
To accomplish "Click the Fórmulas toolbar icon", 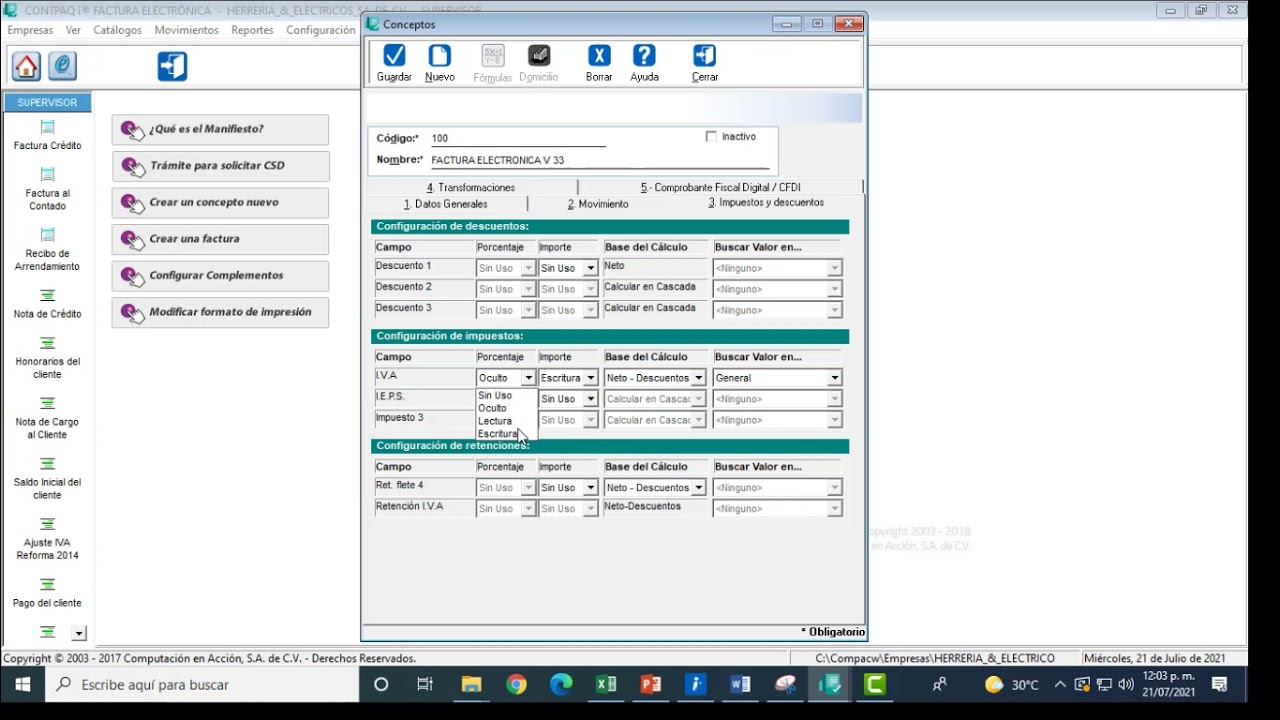I will (x=493, y=56).
